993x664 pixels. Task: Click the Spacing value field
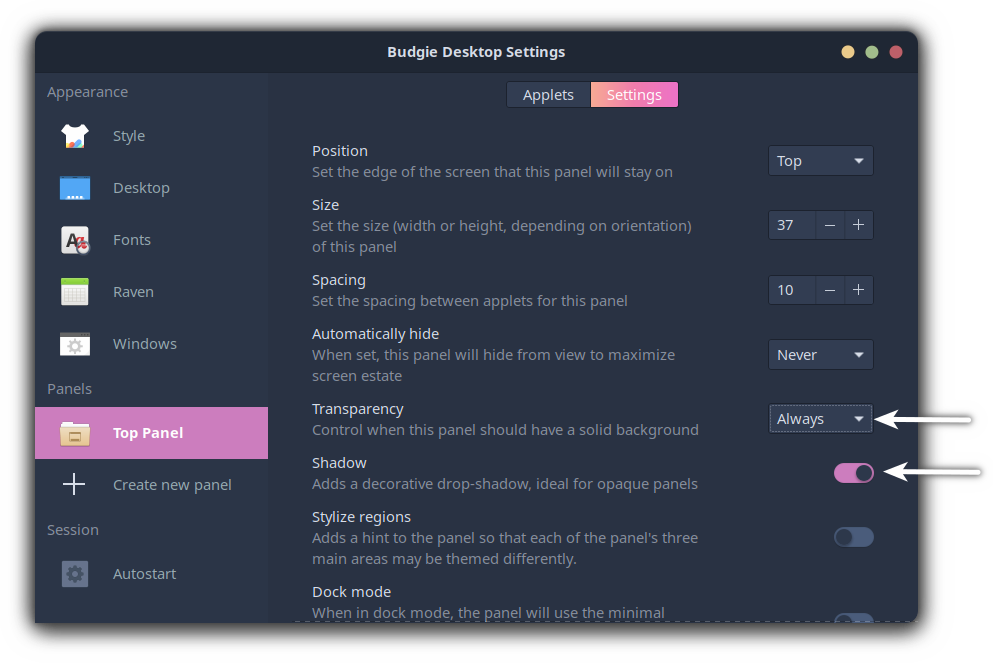tap(791, 290)
